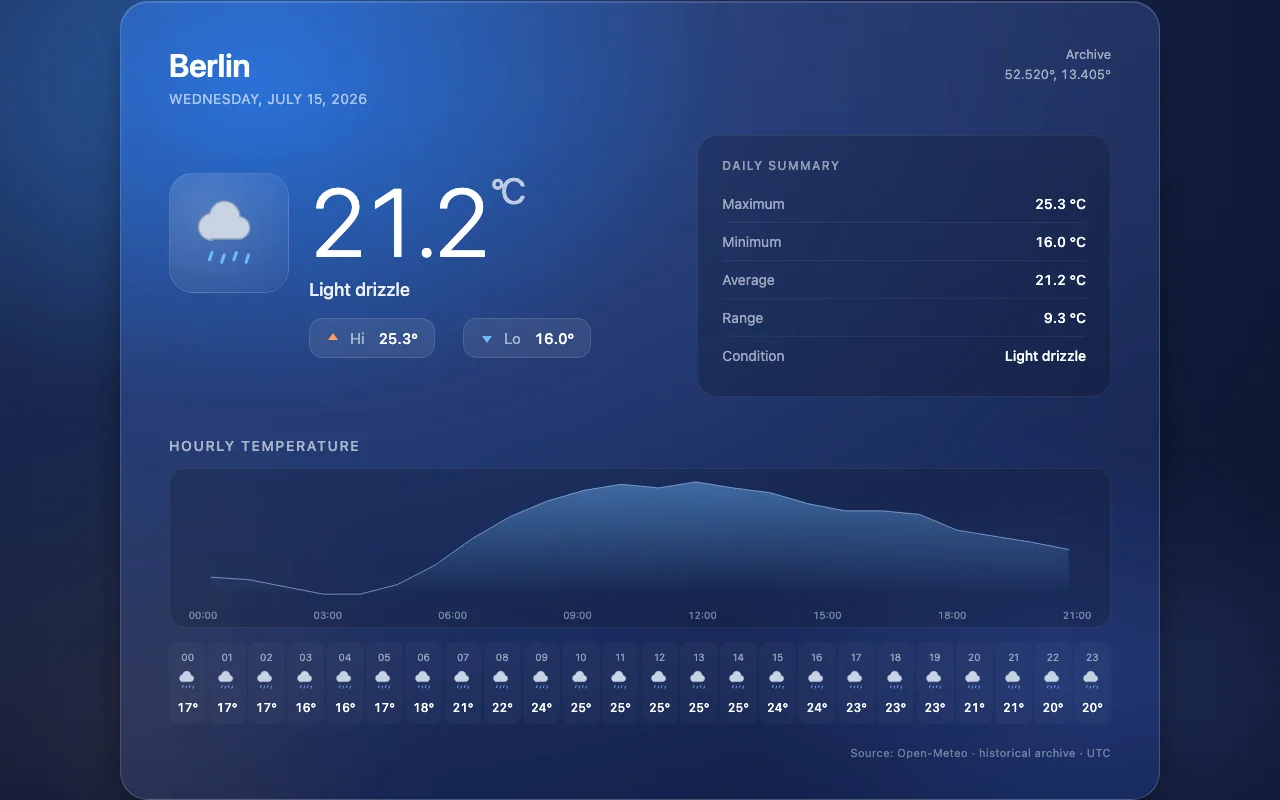Click the Average 21.2 °C value
Viewport: 1280px width, 800px height.
pos(1060,280)
